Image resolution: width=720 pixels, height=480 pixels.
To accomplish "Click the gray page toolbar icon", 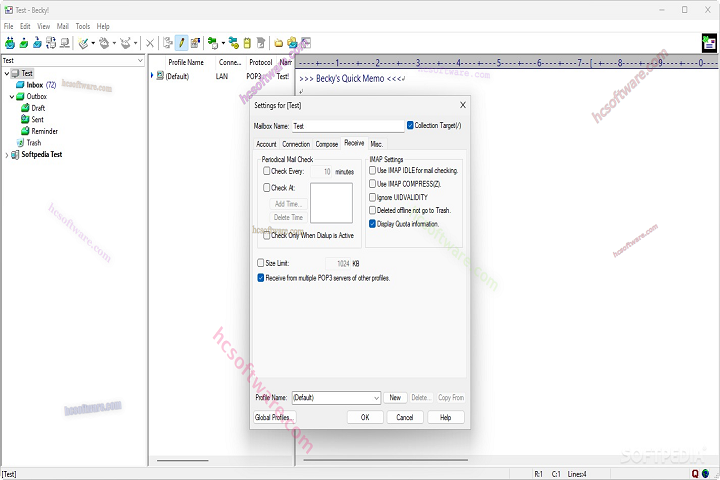I will coord(261,43).
